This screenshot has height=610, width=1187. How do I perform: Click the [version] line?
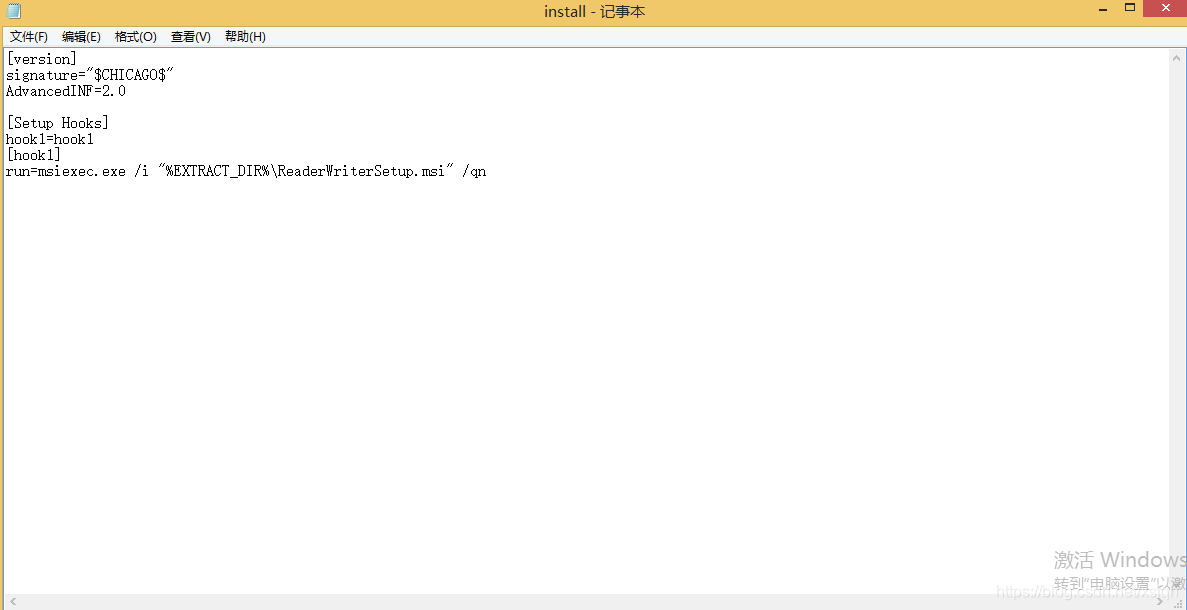(42, 58)
